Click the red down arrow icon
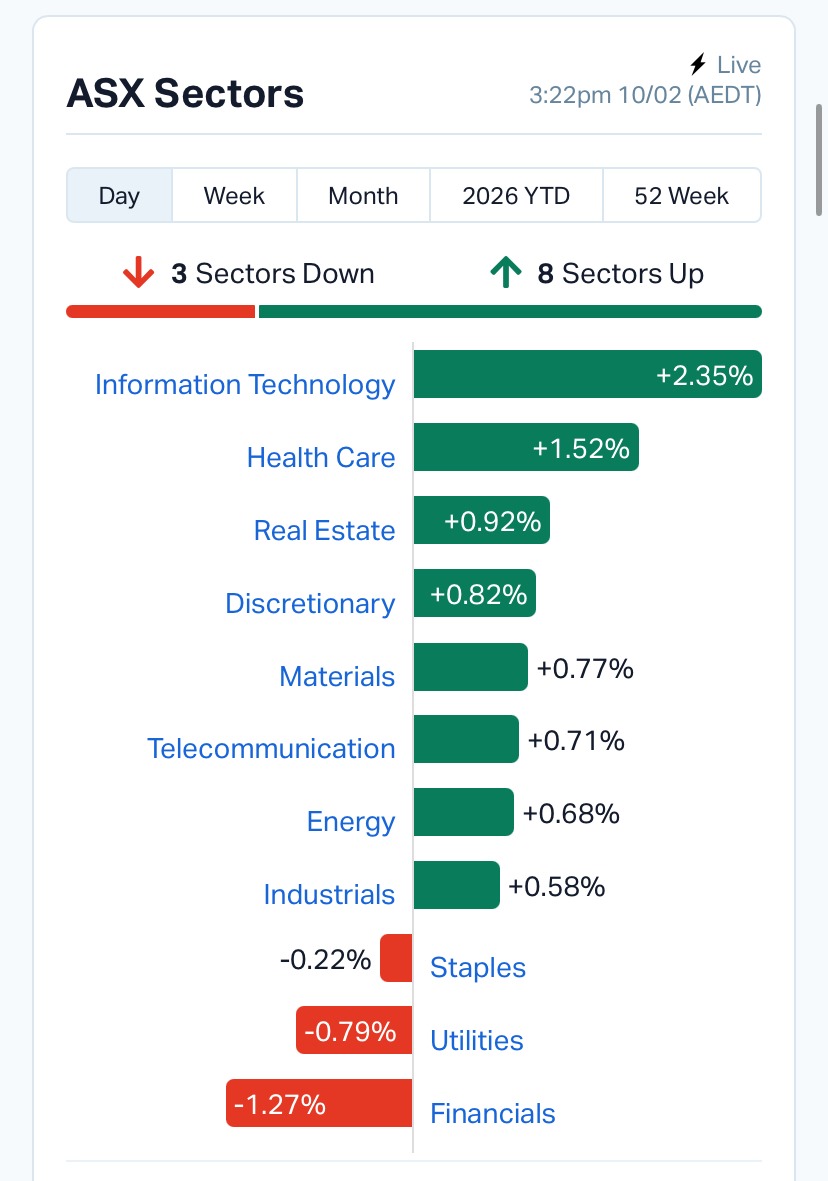Screen dimensions: 828x1181 [x=138, y=273]
